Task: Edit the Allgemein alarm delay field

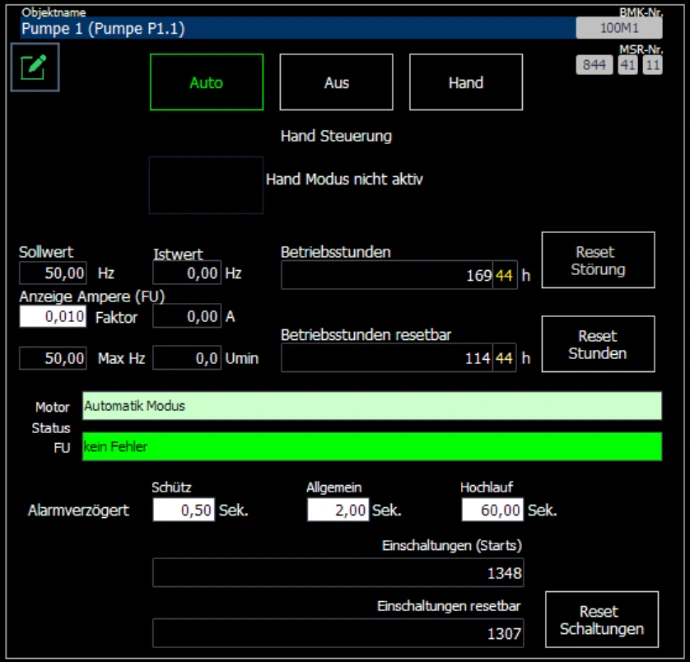Action: tap(338, 510)
